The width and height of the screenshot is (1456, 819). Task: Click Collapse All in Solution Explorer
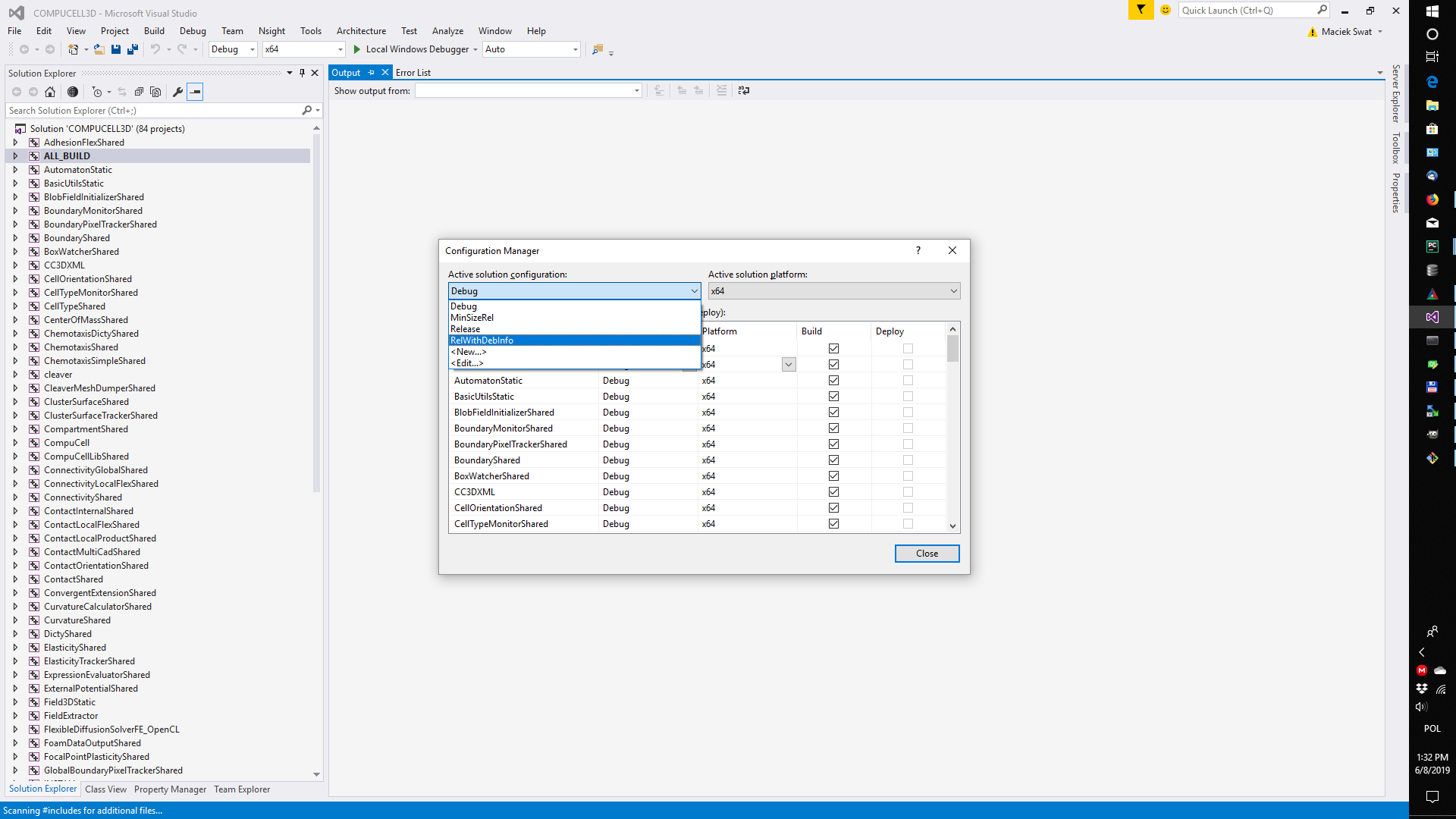click(139, 92)
